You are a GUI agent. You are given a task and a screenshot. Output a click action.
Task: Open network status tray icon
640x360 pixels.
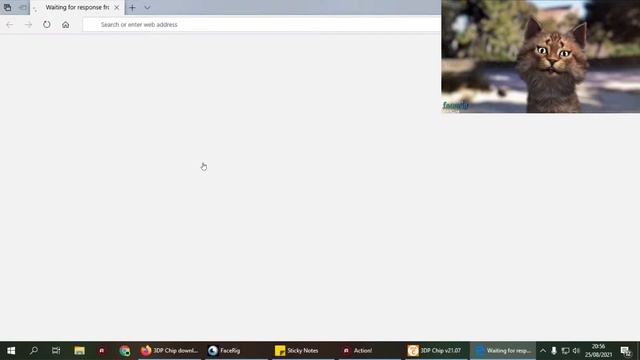coord(565,351)
